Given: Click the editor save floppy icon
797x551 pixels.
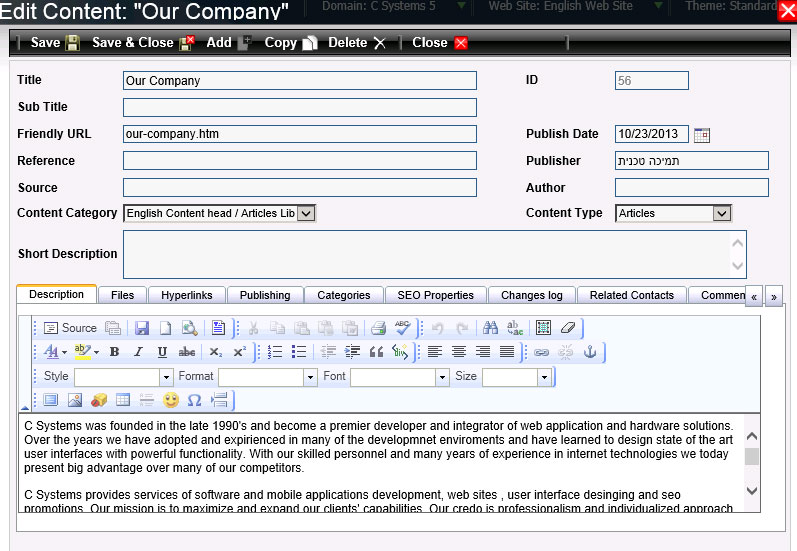Looking at the screenshot, I should (142, 328).
